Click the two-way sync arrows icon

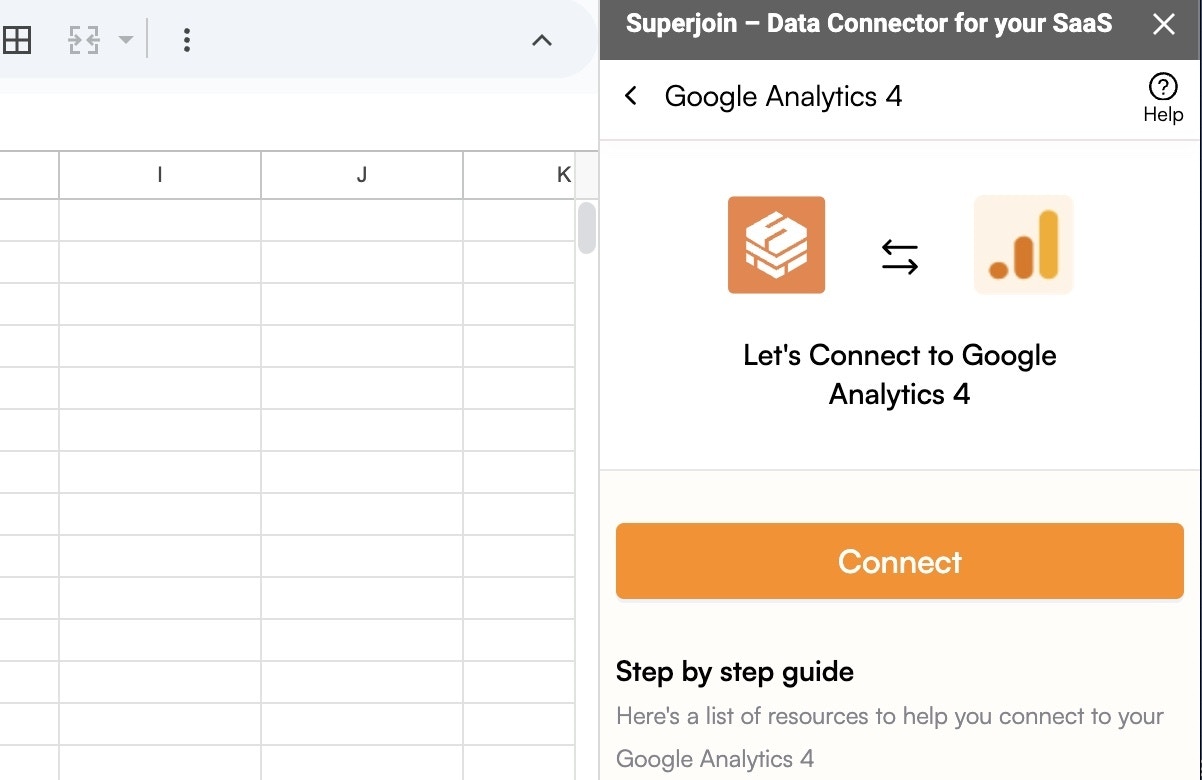[899, 258]
